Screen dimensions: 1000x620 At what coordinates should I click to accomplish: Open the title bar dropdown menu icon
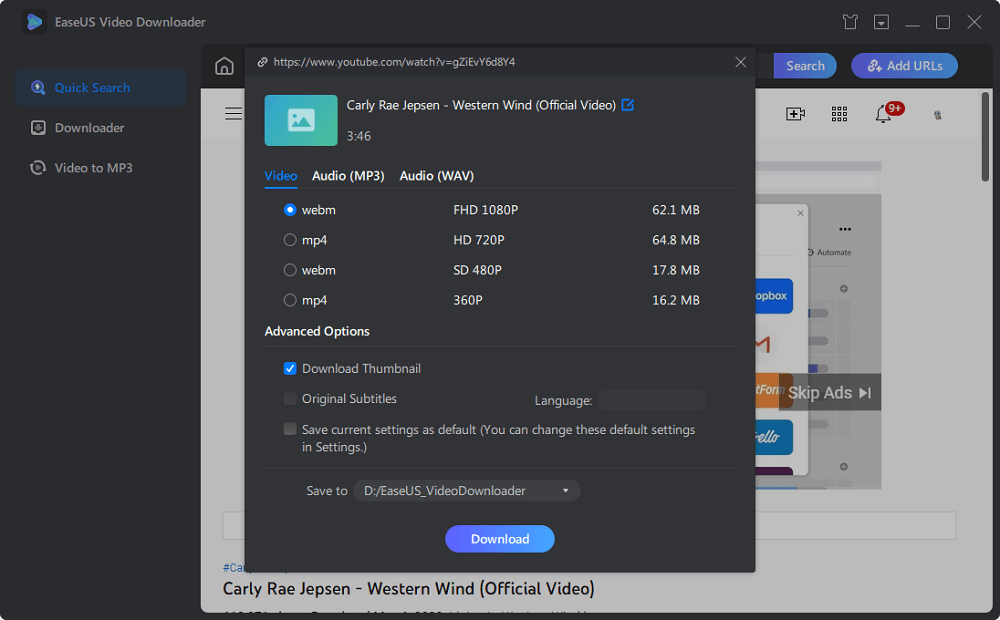(x=881, y=22)
